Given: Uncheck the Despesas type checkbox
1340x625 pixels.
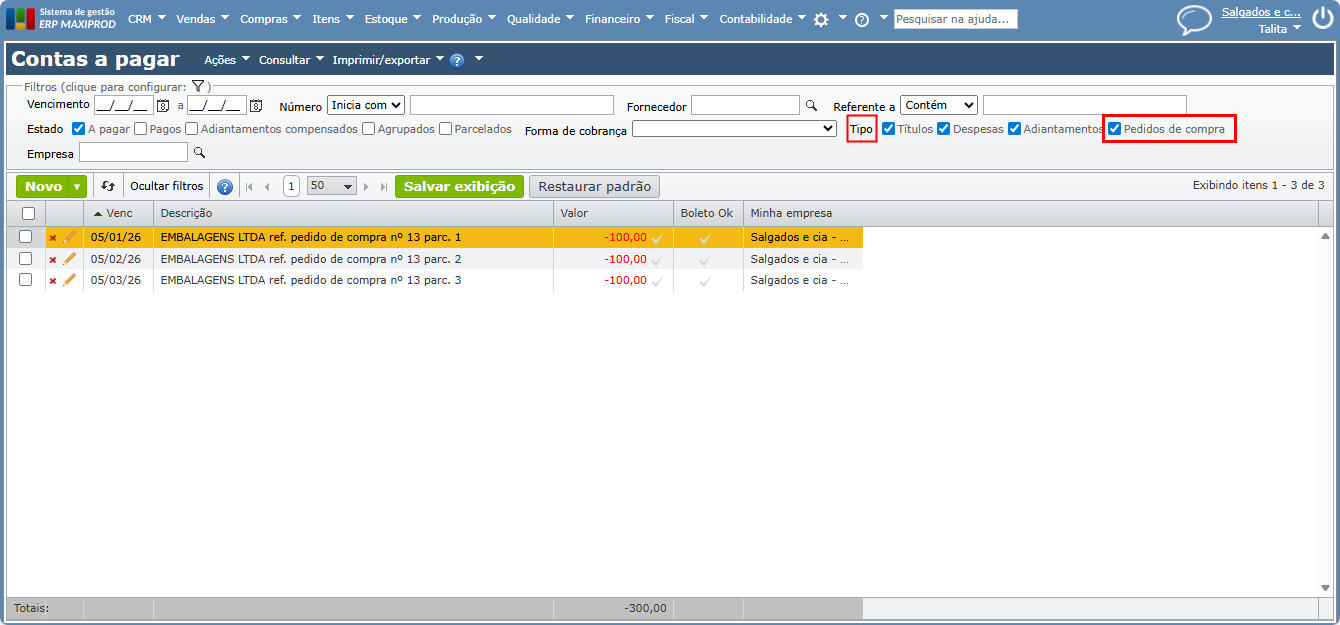Looking at the screenshot, I should [x=944, y=129].
